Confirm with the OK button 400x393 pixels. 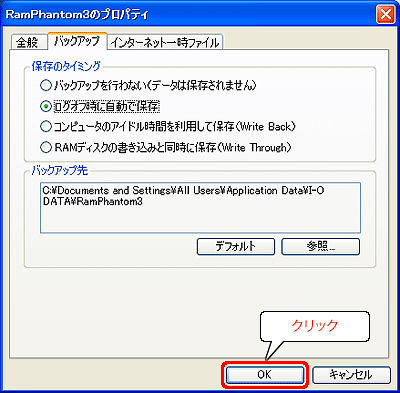coord(265,375)
